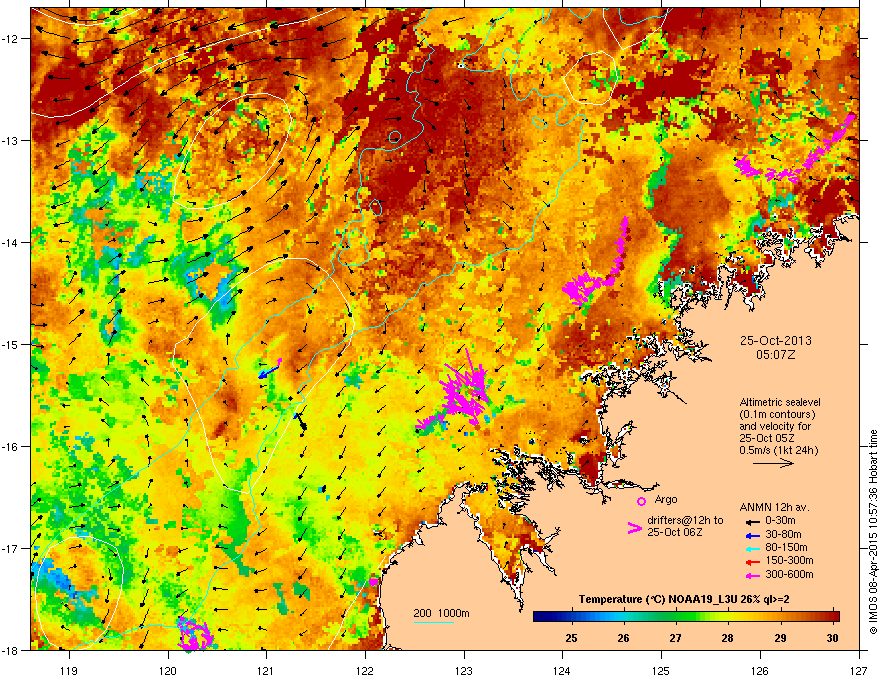Click the 'Argo' legend label

point(666,499)
